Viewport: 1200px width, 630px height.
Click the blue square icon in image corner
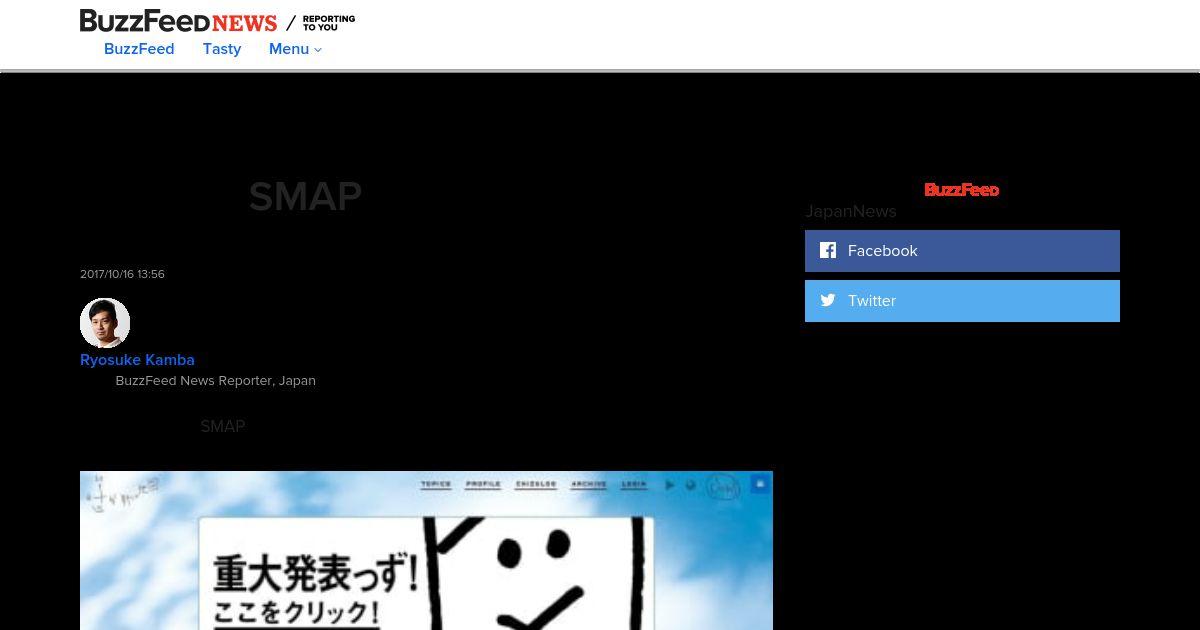click(760, 483)
